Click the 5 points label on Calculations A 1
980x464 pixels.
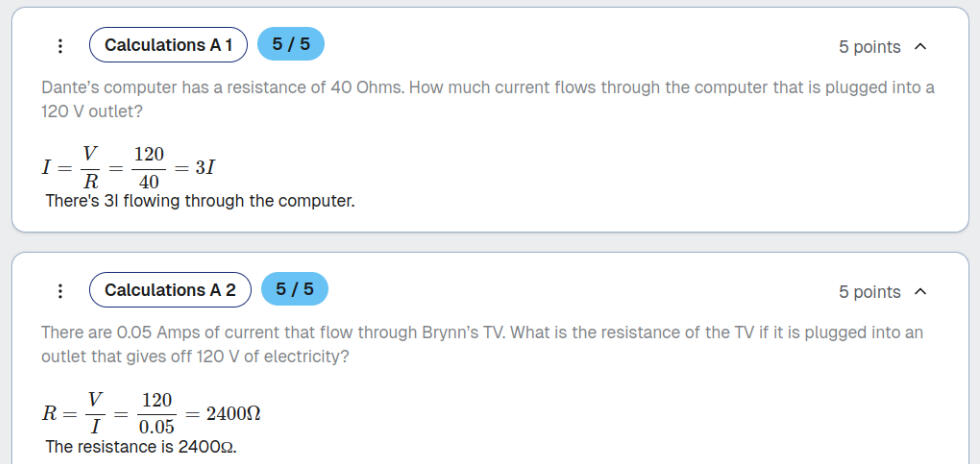[869, 47]
